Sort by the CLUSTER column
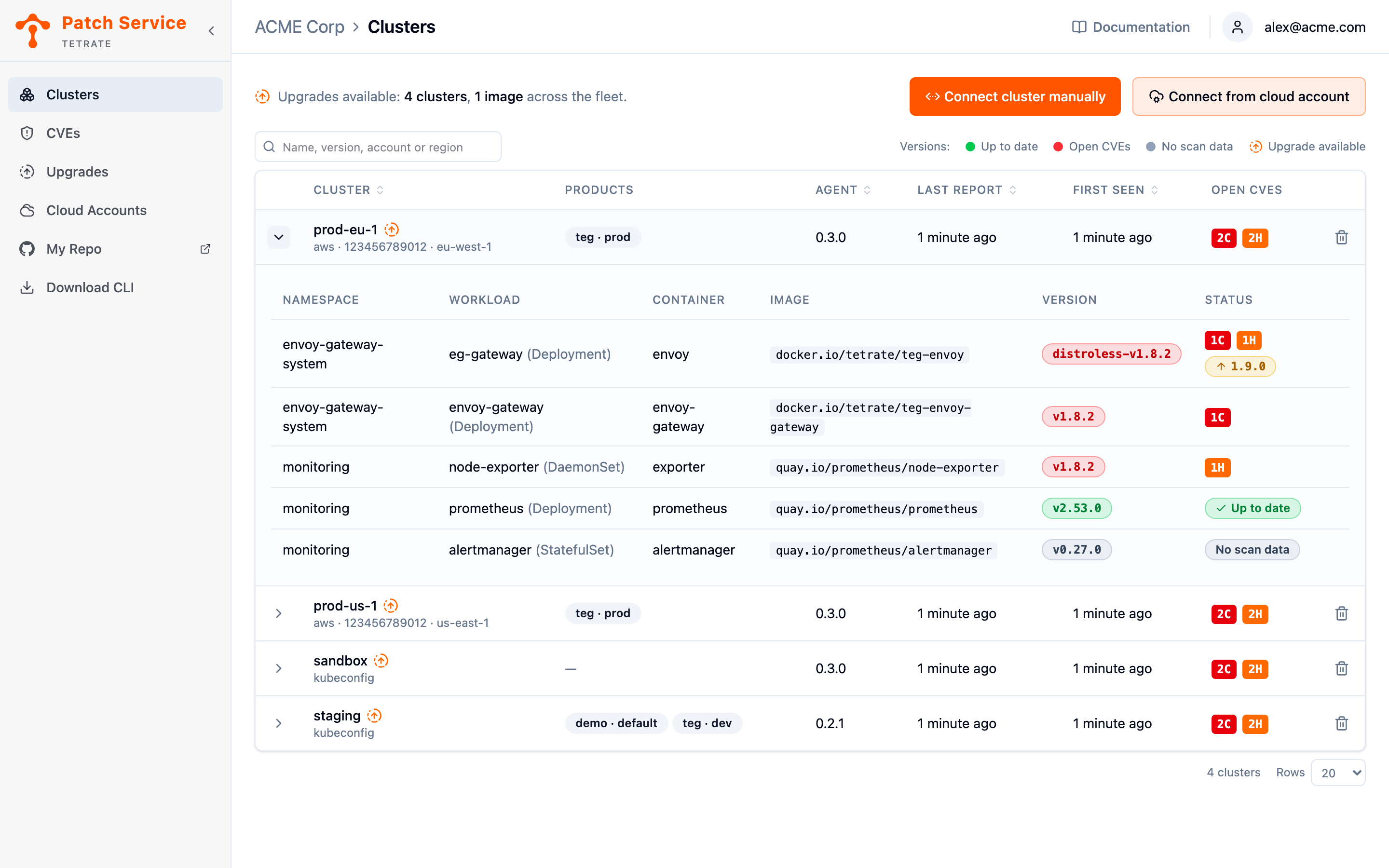 pyautogui.click(x=348, y=190)
